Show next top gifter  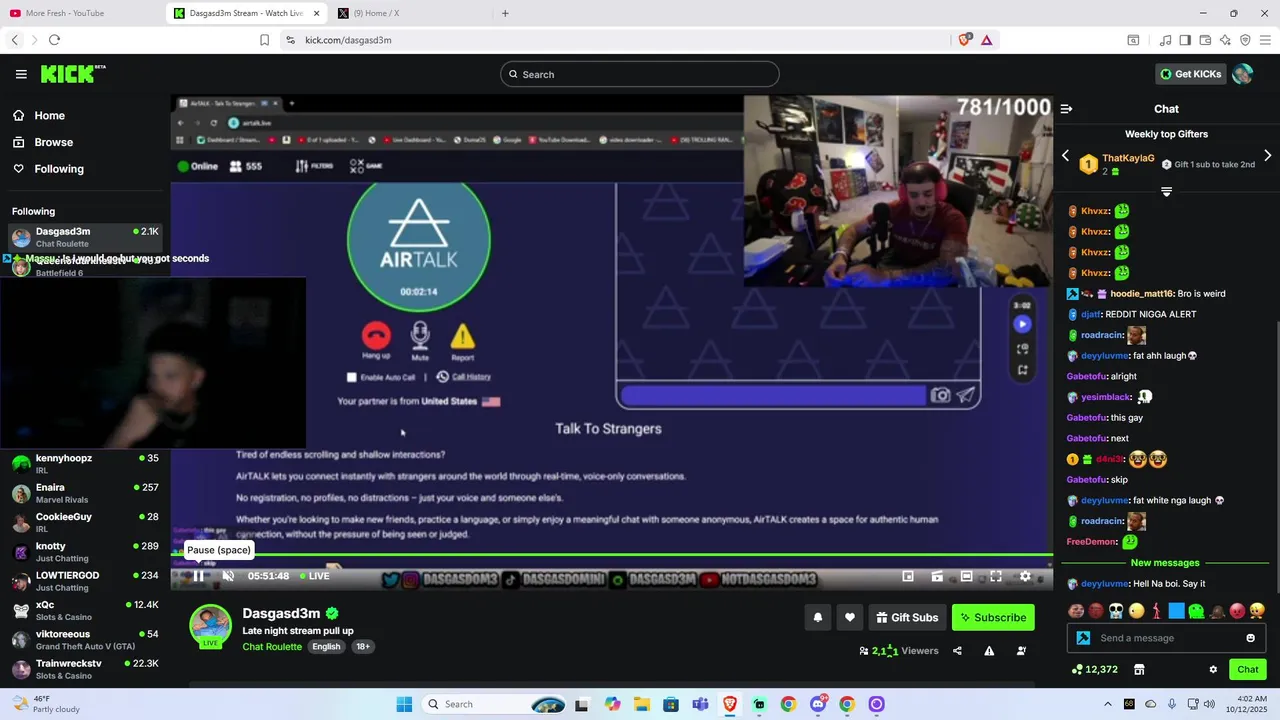click(1268, 156)
